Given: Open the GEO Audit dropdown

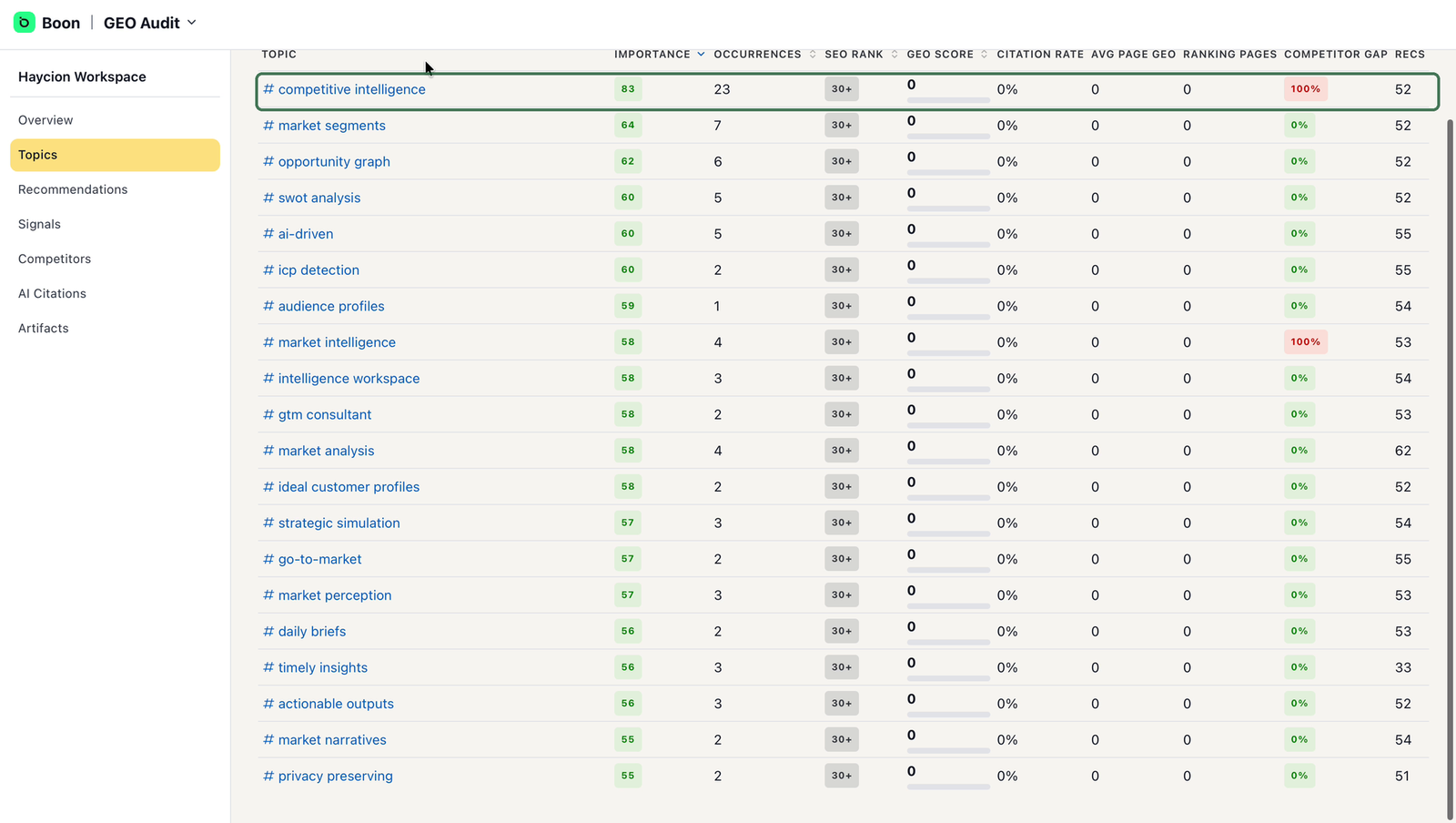Looking at the screenshot, I should tap(150, 23).
